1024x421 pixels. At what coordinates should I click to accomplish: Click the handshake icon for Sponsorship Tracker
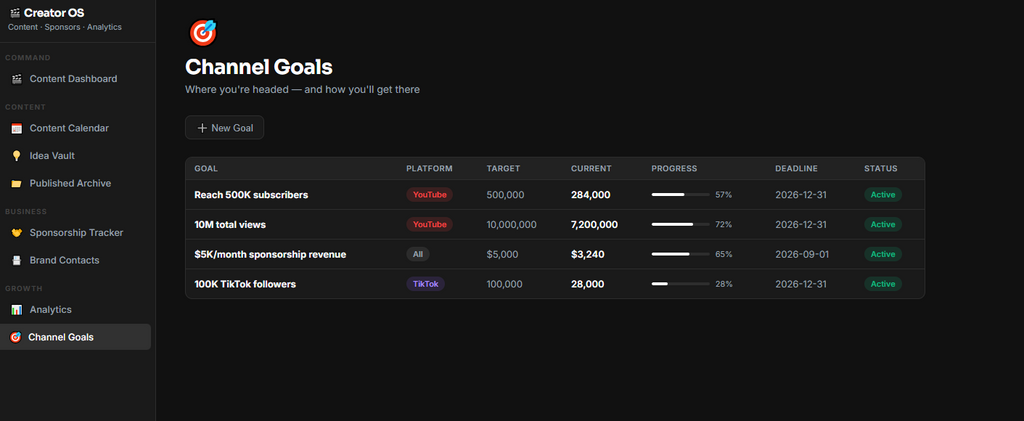(x=16, y=233)
